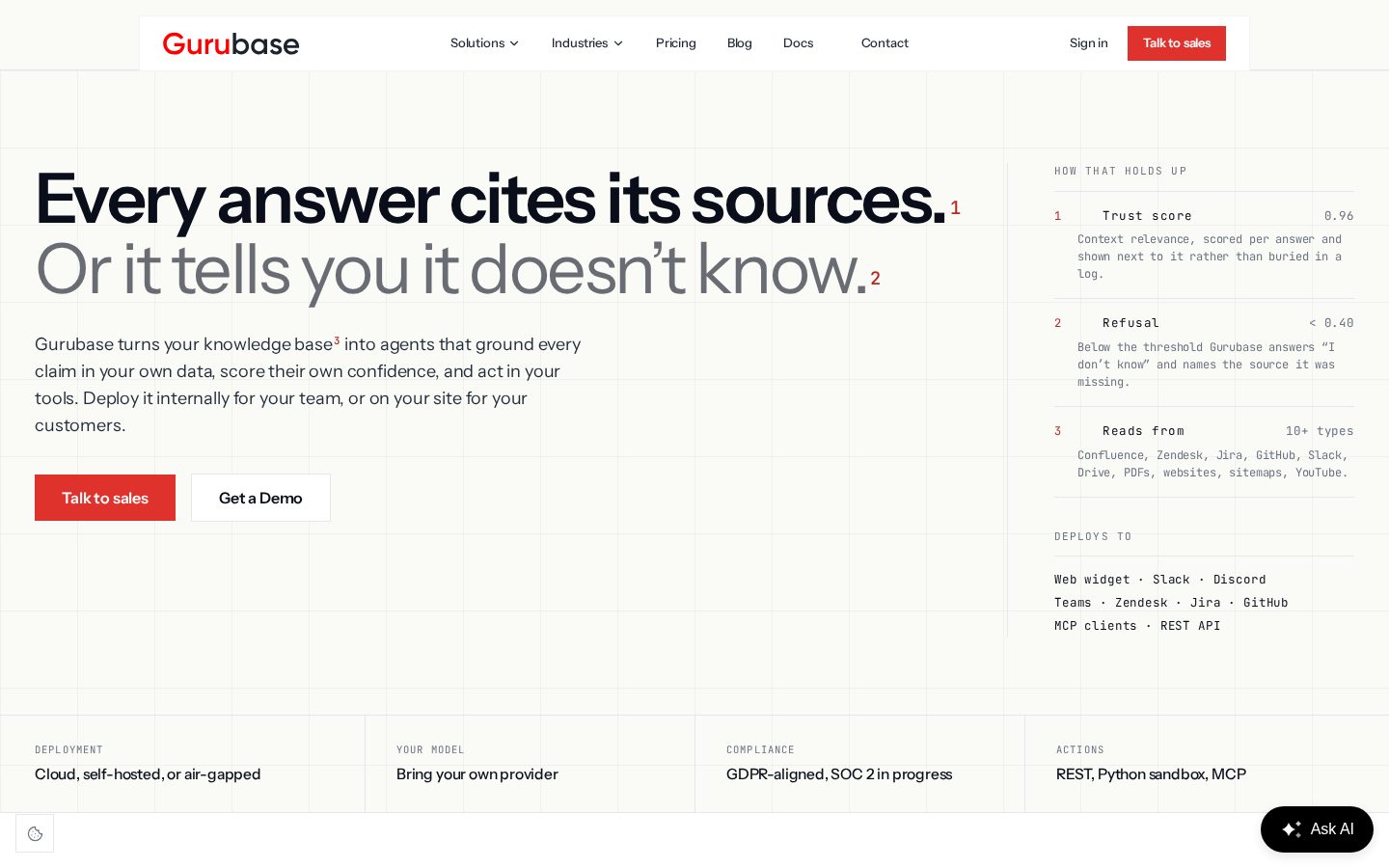Open the cookie preferences icon
The image size is (1389, 868).
point(35,833)
